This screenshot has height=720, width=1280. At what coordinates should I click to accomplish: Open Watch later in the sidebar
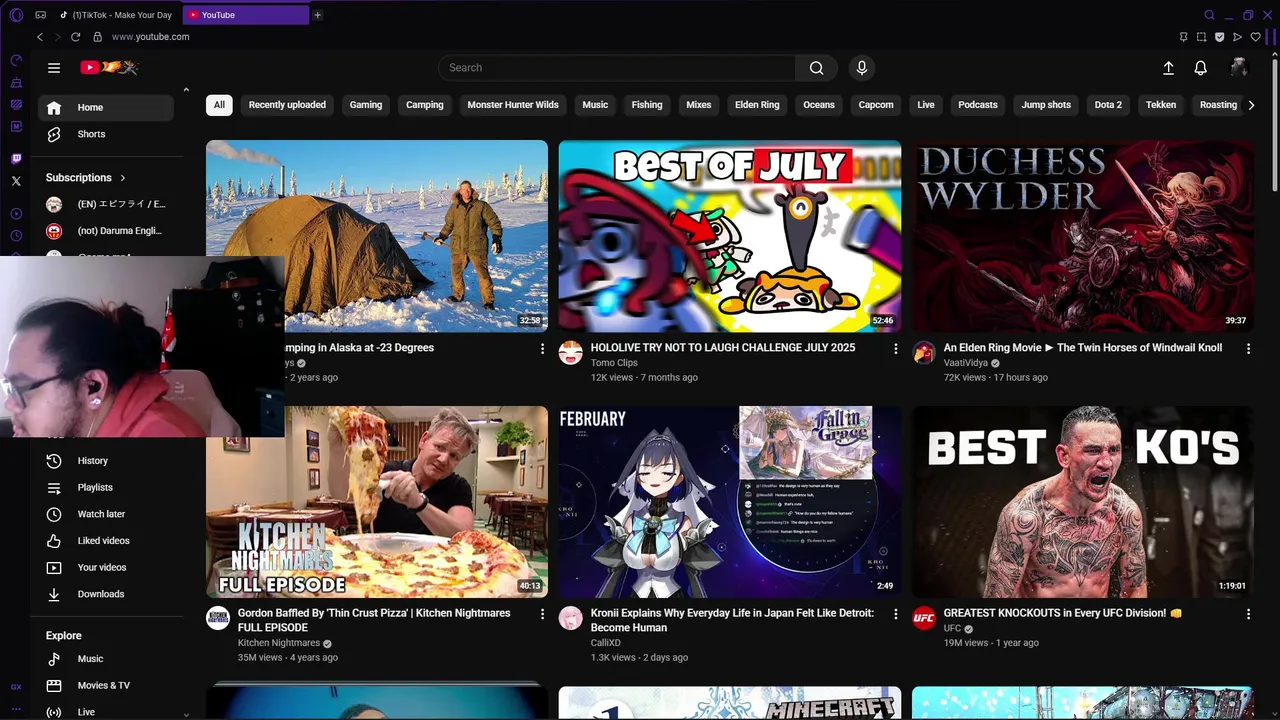click(x=106, y=514)
